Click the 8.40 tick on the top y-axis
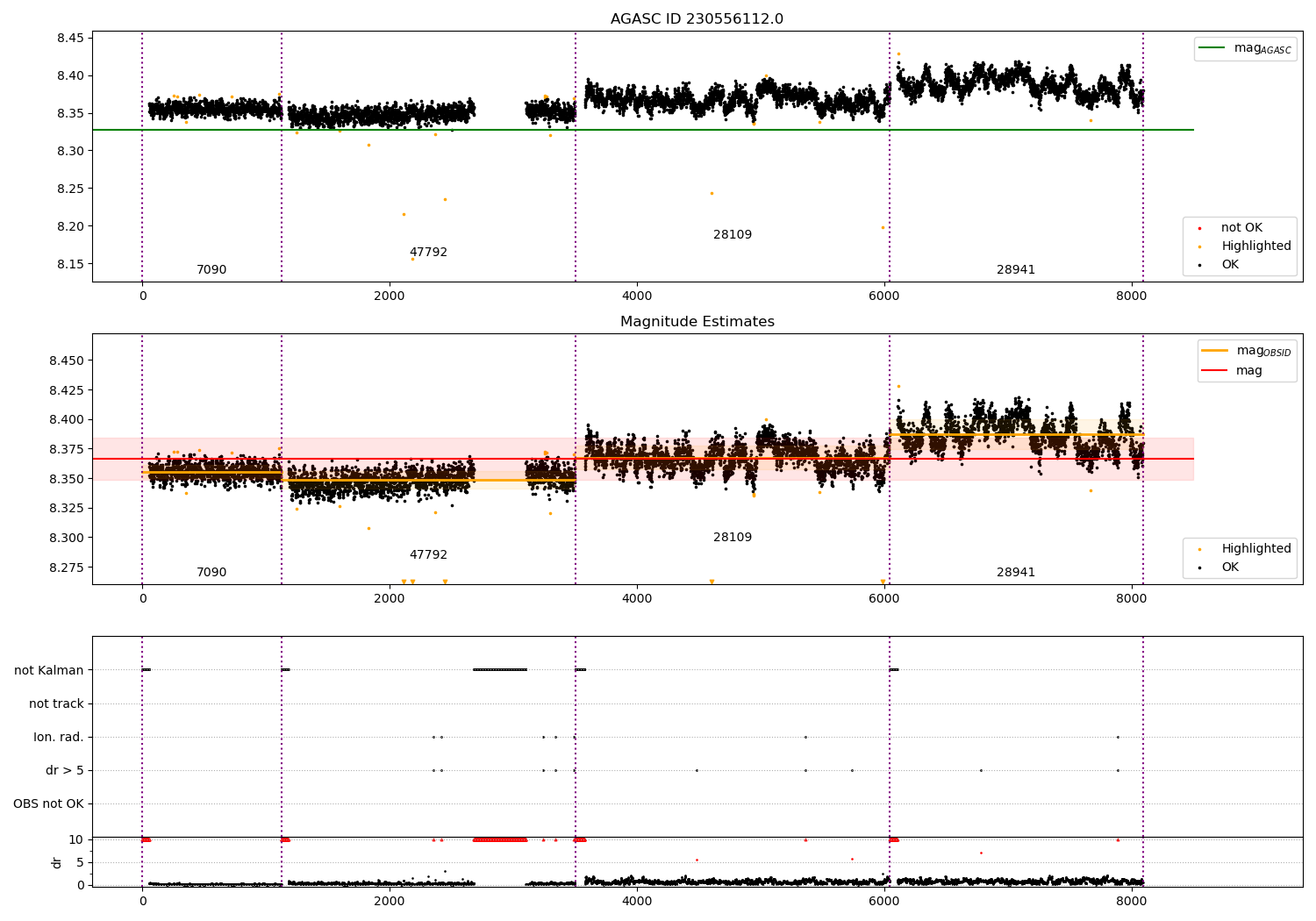Screen dimensions: 1316x921 pos(70,76)
